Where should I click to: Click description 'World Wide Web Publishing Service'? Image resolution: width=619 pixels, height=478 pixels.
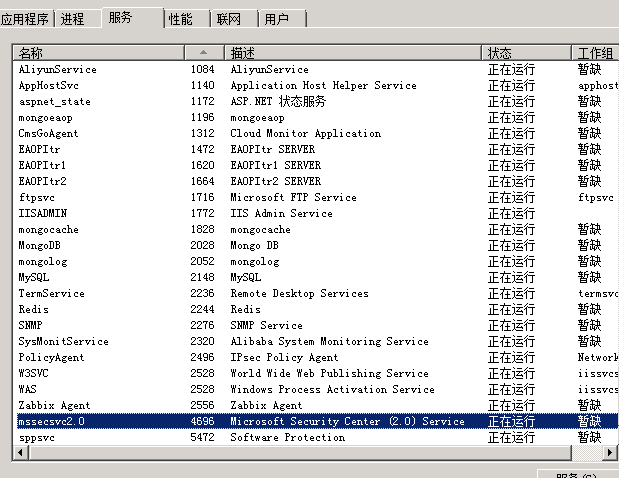click(329, 373)
